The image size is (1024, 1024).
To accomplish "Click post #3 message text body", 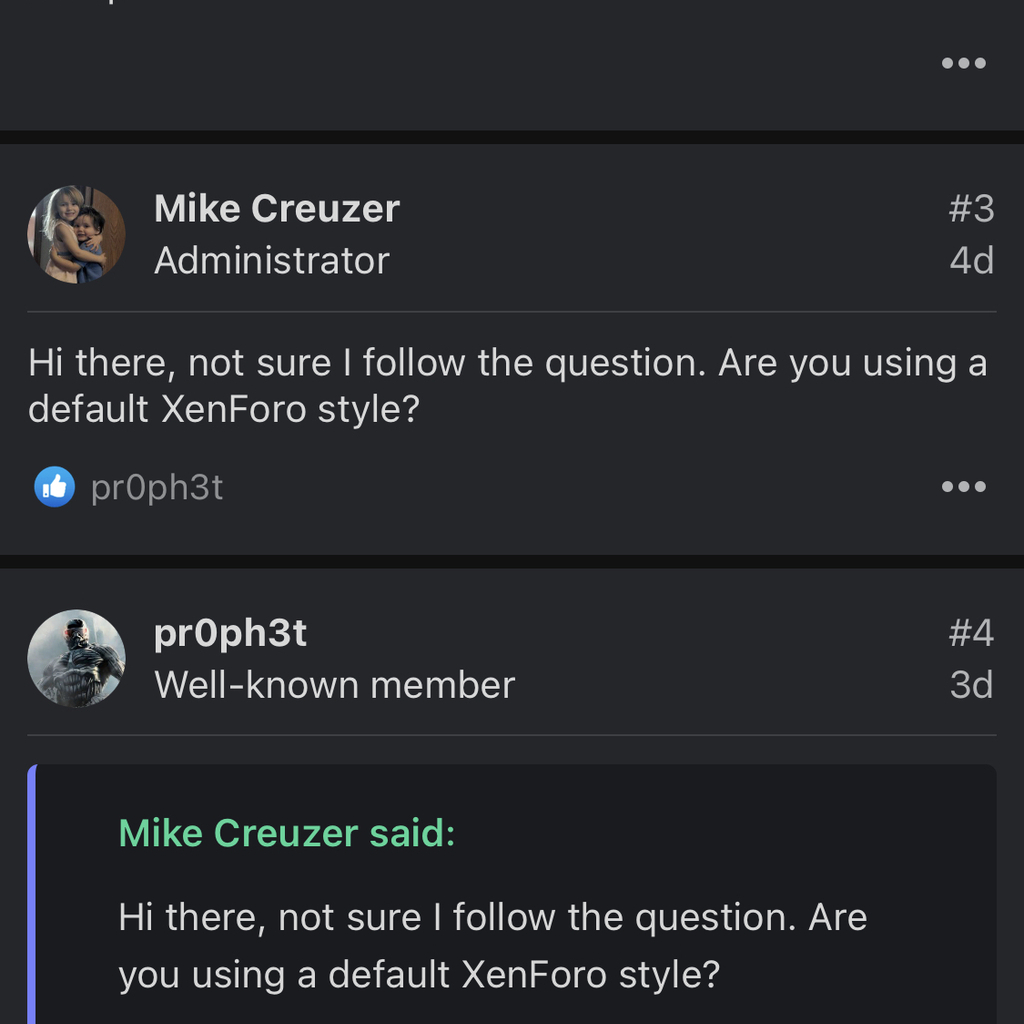I will pos(507,385).
